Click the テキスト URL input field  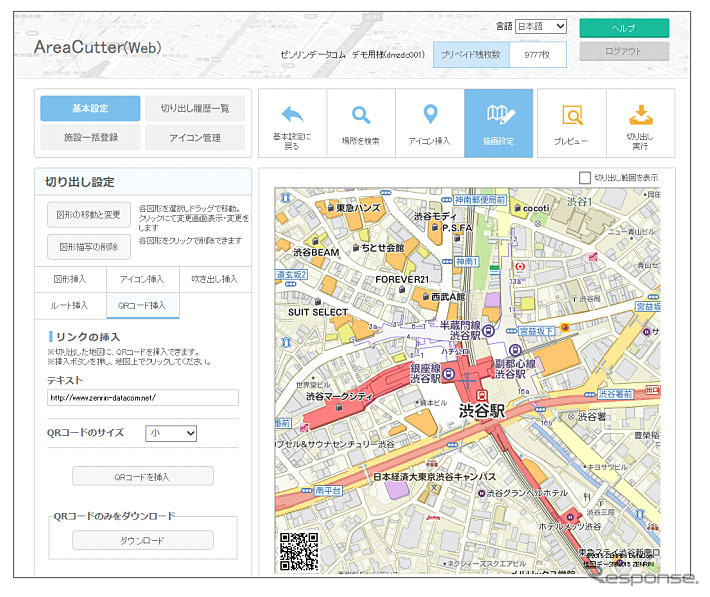click(x=143, y=398)
